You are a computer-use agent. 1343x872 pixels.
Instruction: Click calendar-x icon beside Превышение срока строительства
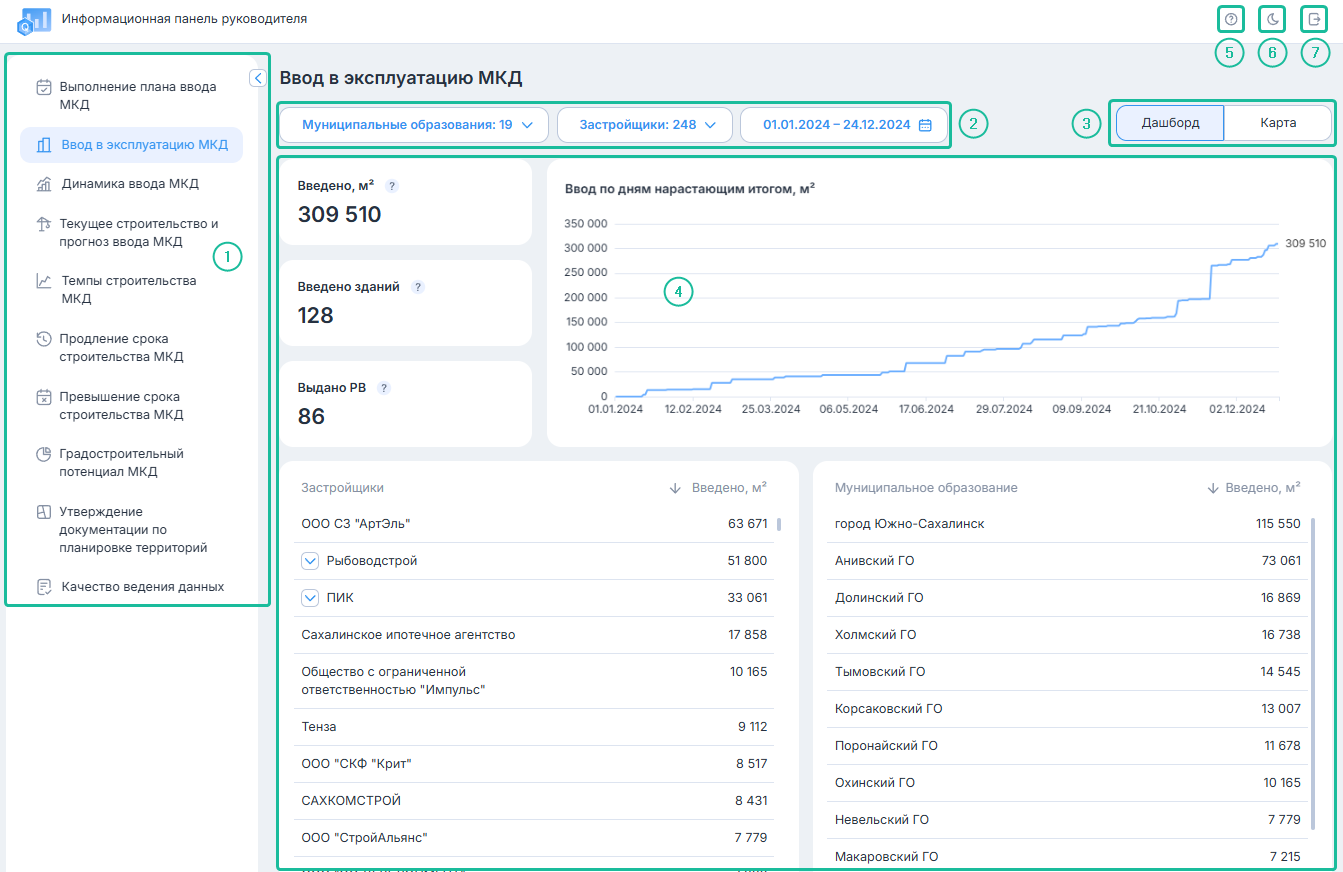pos(44,397)
